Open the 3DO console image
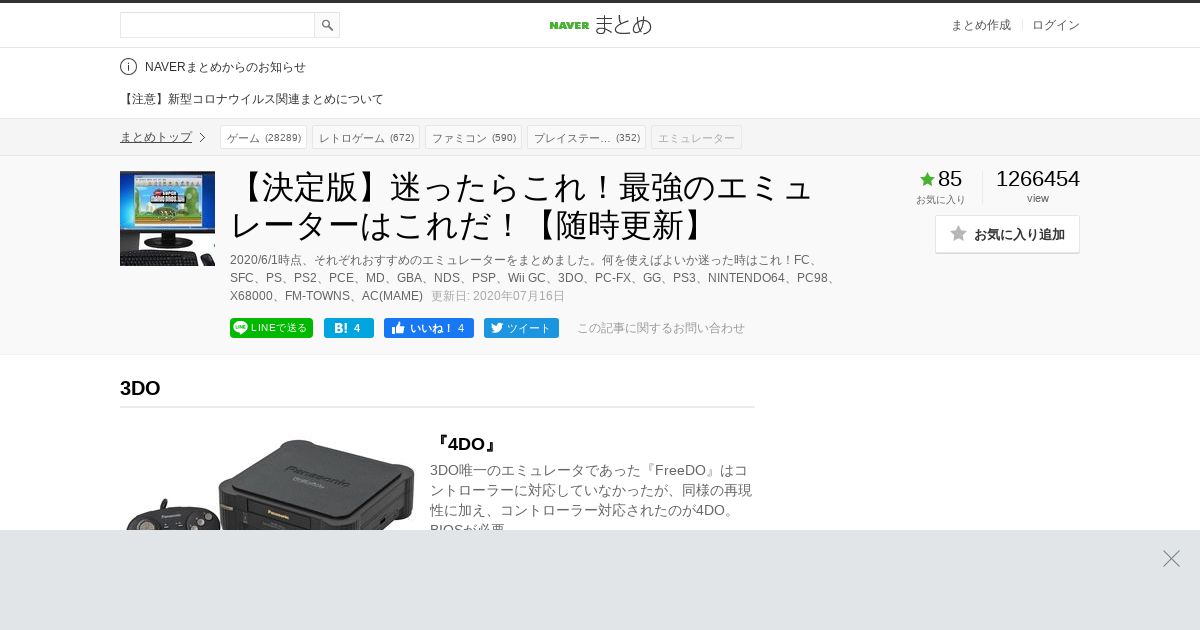The image size is (1200, 630). pyautogui.click(x=270, y=485)
